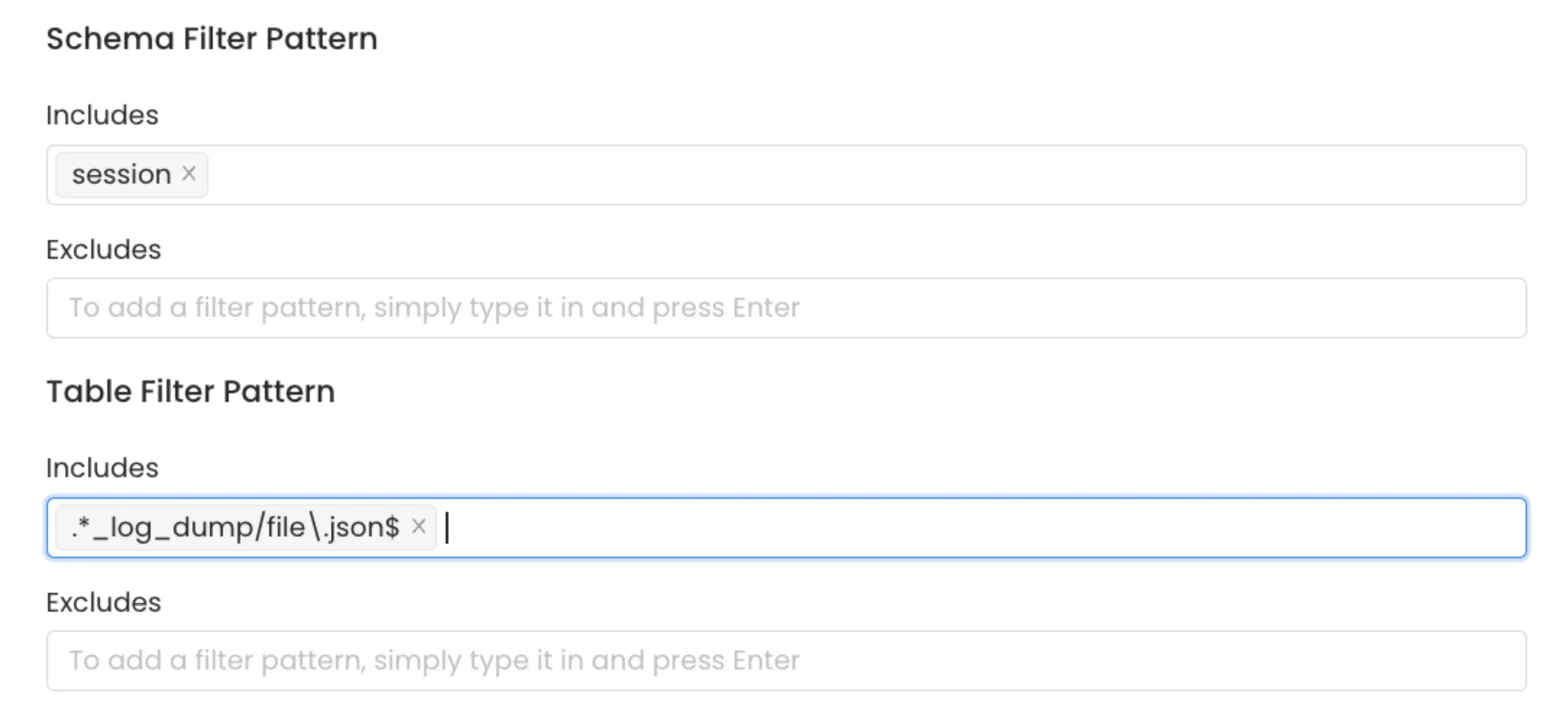Image resolution: width=1568 pixels, height=723 pixels.
Task: Click the Includes label above the session tag
Action: pos(102,114)
